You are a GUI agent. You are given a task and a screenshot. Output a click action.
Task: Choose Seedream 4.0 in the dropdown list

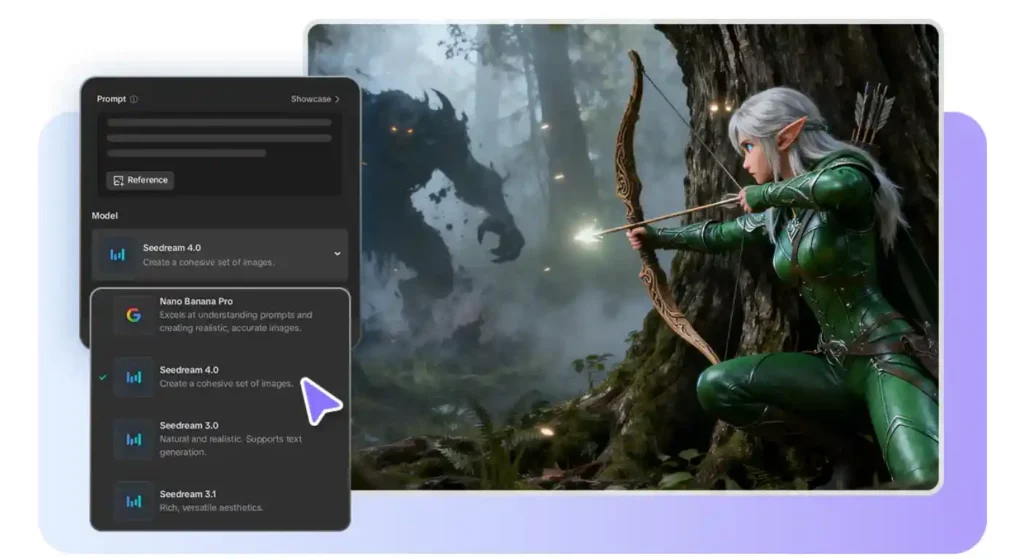(226, 376)
